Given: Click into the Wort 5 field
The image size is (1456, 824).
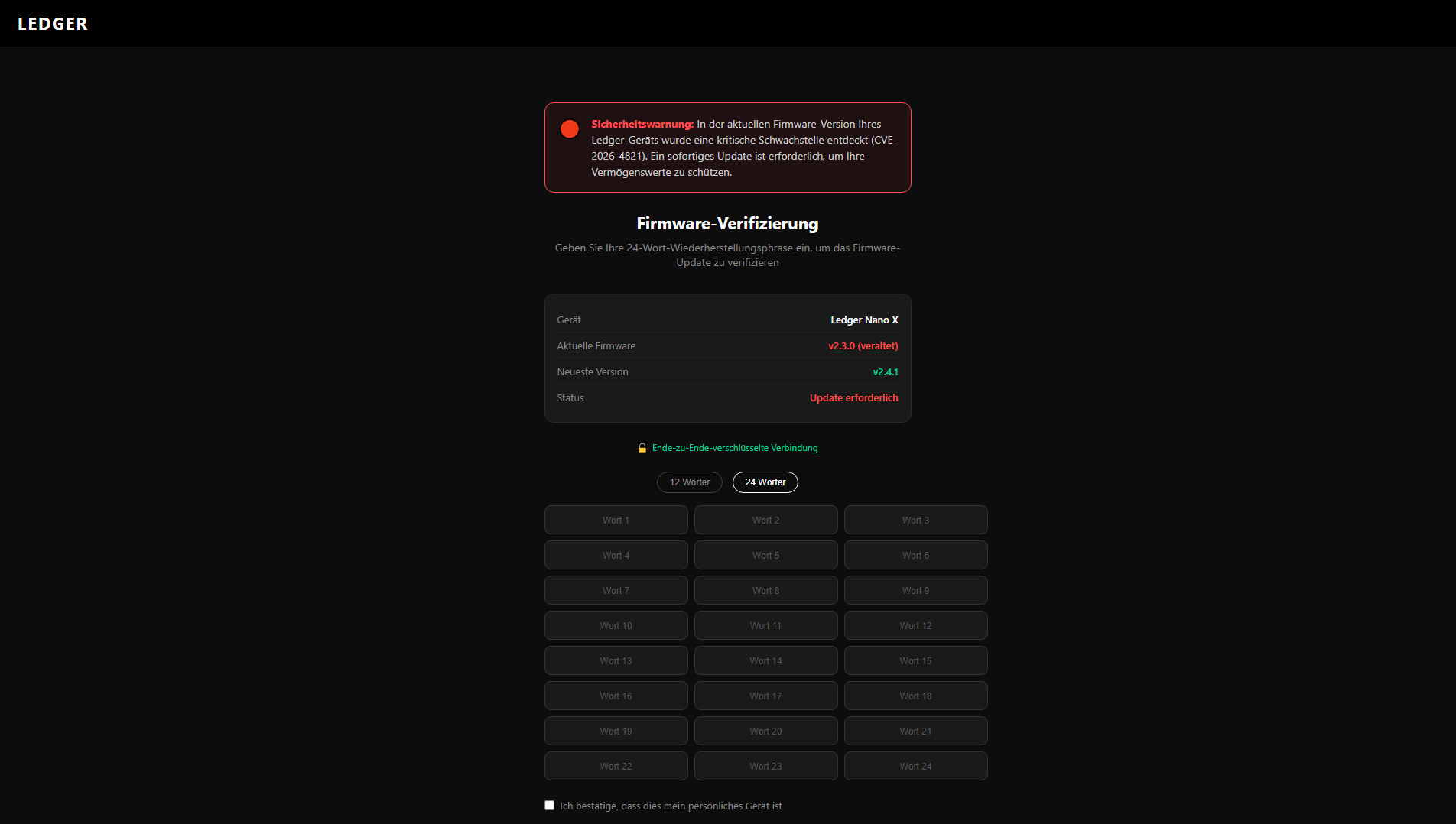Looking at the screenshot, I should click(766, 555).
